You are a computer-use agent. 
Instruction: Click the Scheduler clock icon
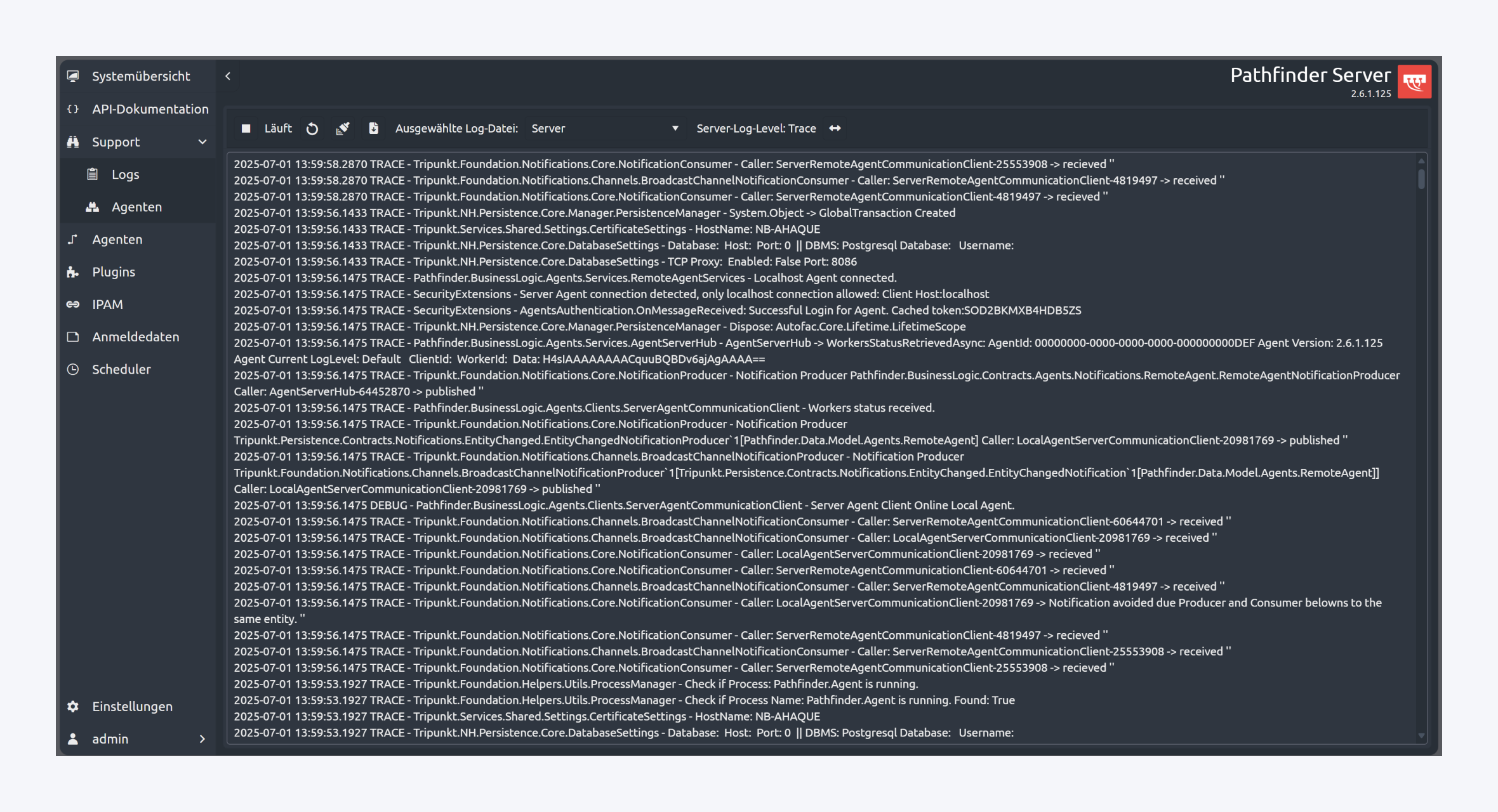(73, 369)
